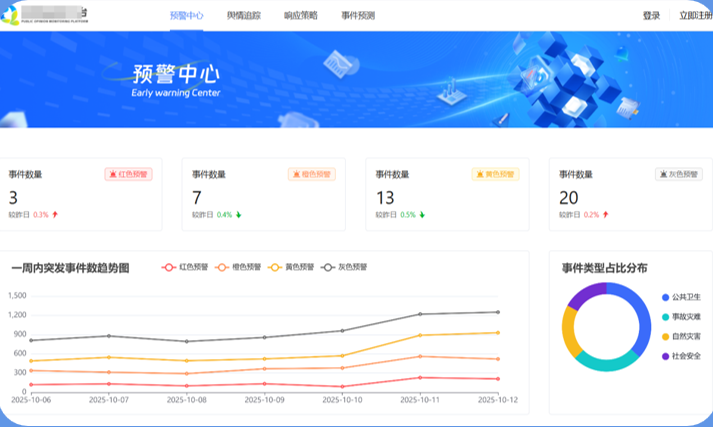This screenshot has width=713, height=427.
Task: Go to 响应策略 tab
Action: pyautogui.click(x=301, y=15)
